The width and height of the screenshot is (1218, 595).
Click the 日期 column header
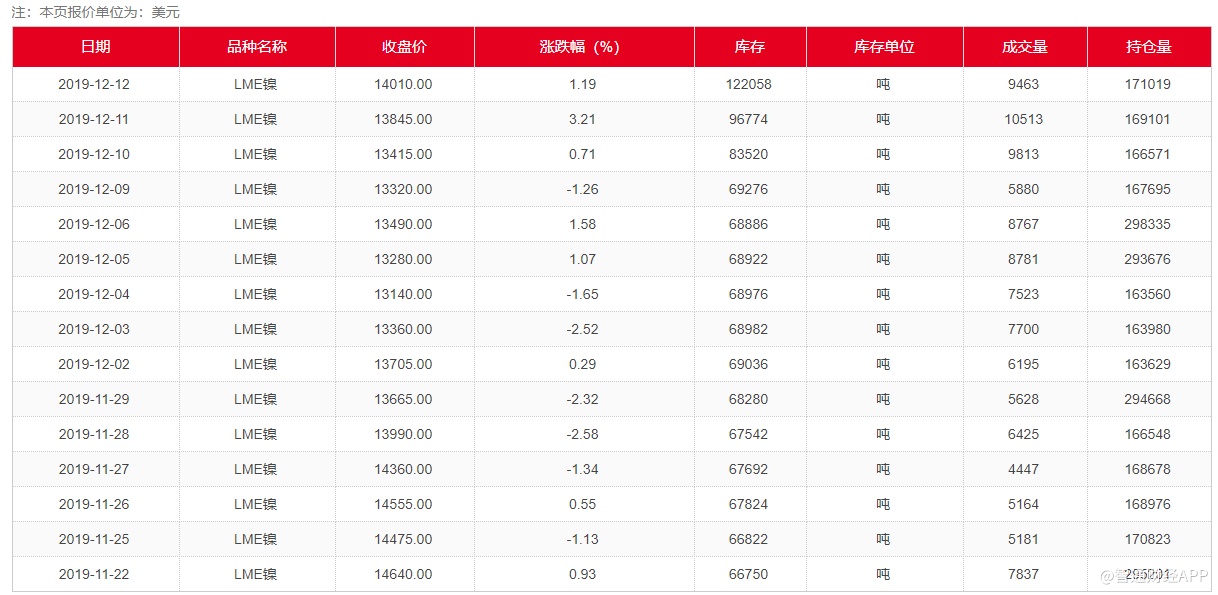point(95,47)
